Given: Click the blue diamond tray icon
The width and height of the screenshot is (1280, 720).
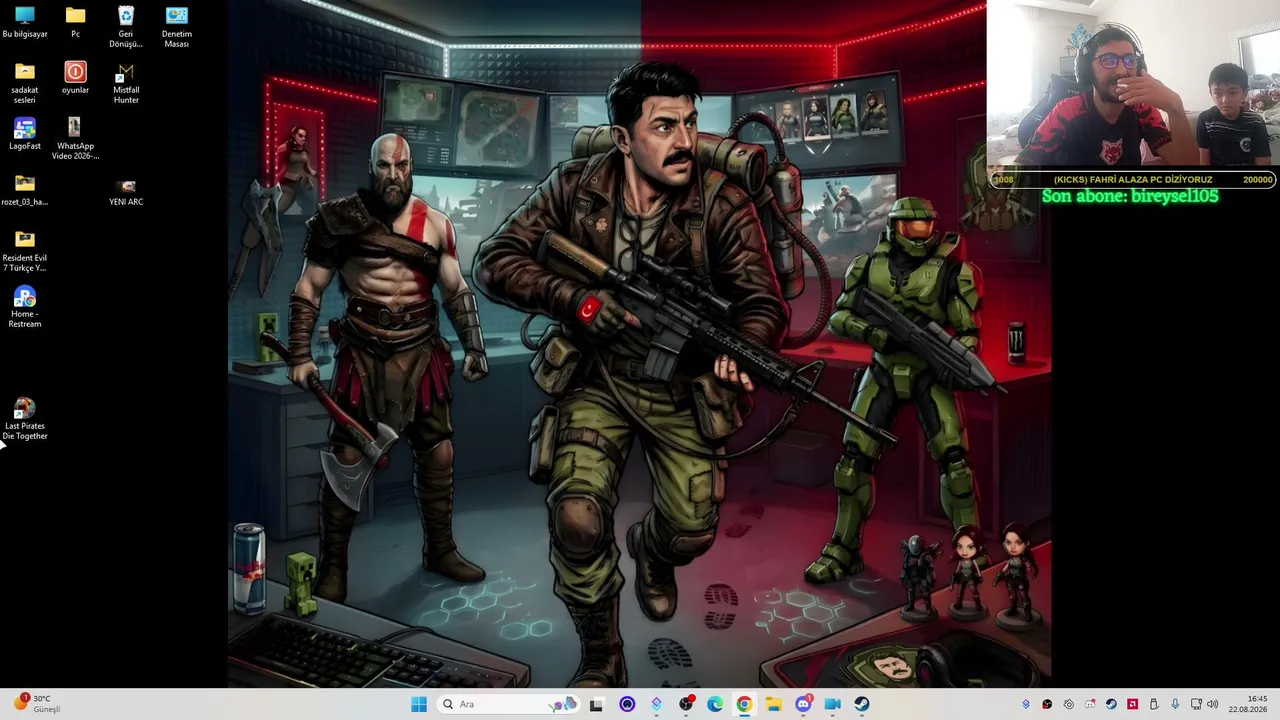Looking at the screenshot, I should tap(1026, 704).
